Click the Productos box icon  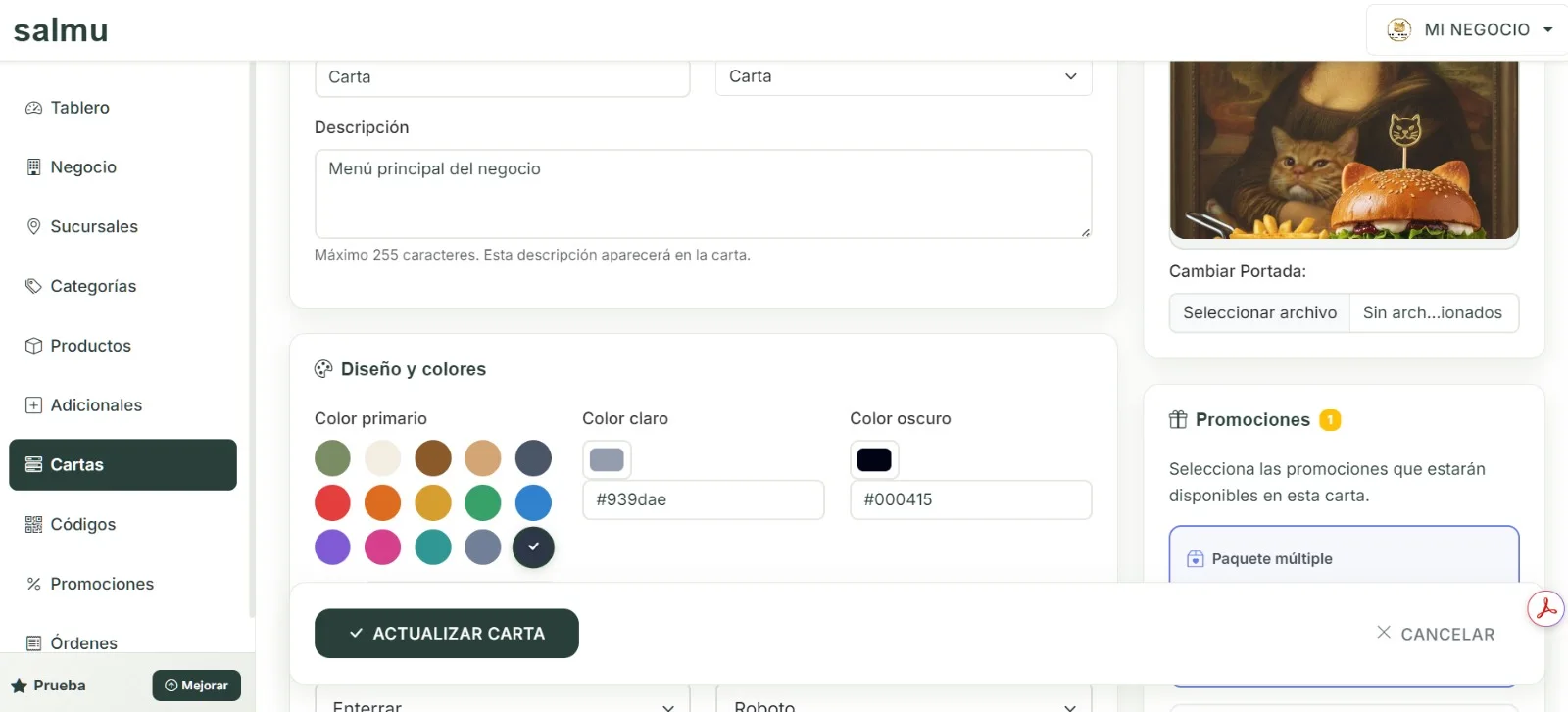[x=33, y=346]
